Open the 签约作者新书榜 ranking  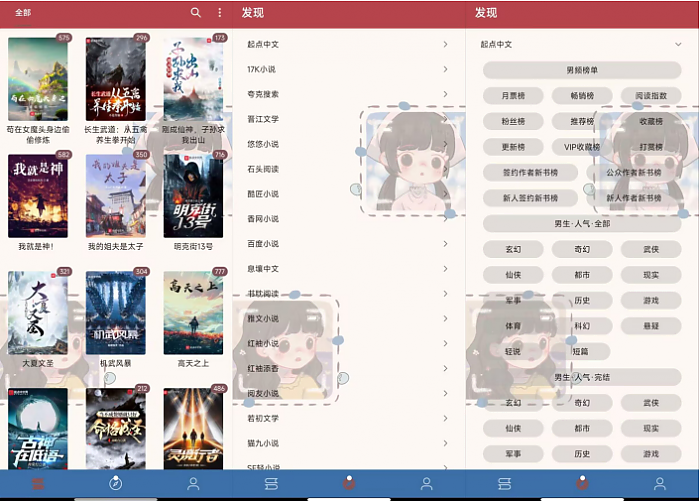coord(530,172)
